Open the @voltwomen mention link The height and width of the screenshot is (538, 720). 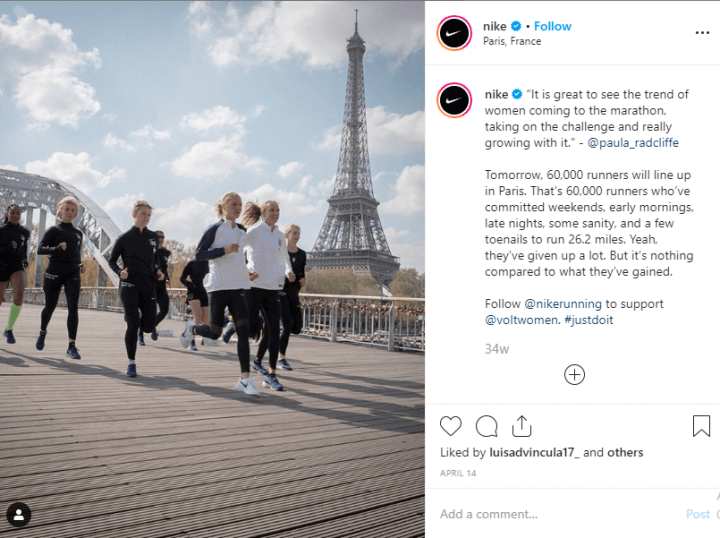(522, 320)
